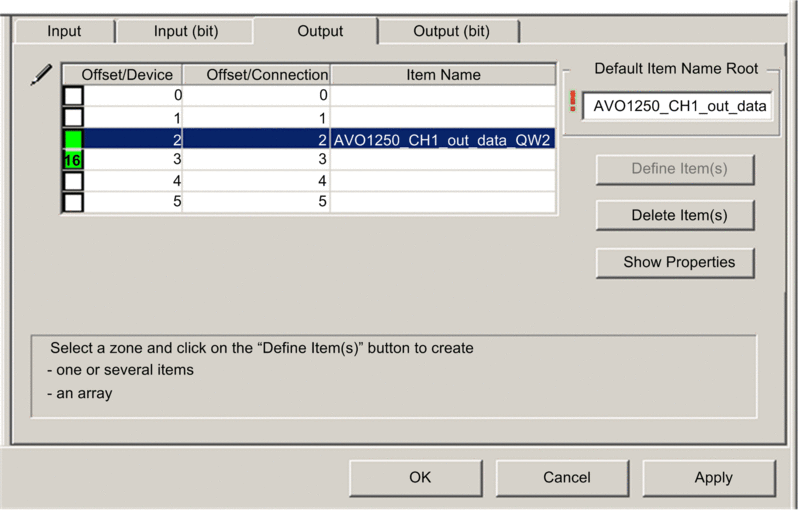Click the pencil edit icon
This screenshot has height=510, width=798.
point(41,75)
